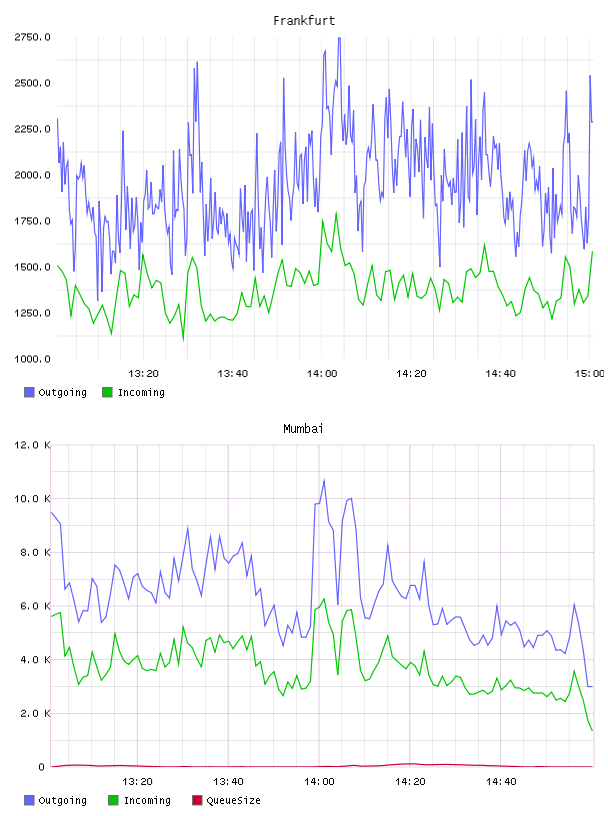This screenshot has height=816, width=608.
Task: Click the 14:40 time label on Mumbai chart
Action: (501, 782)
